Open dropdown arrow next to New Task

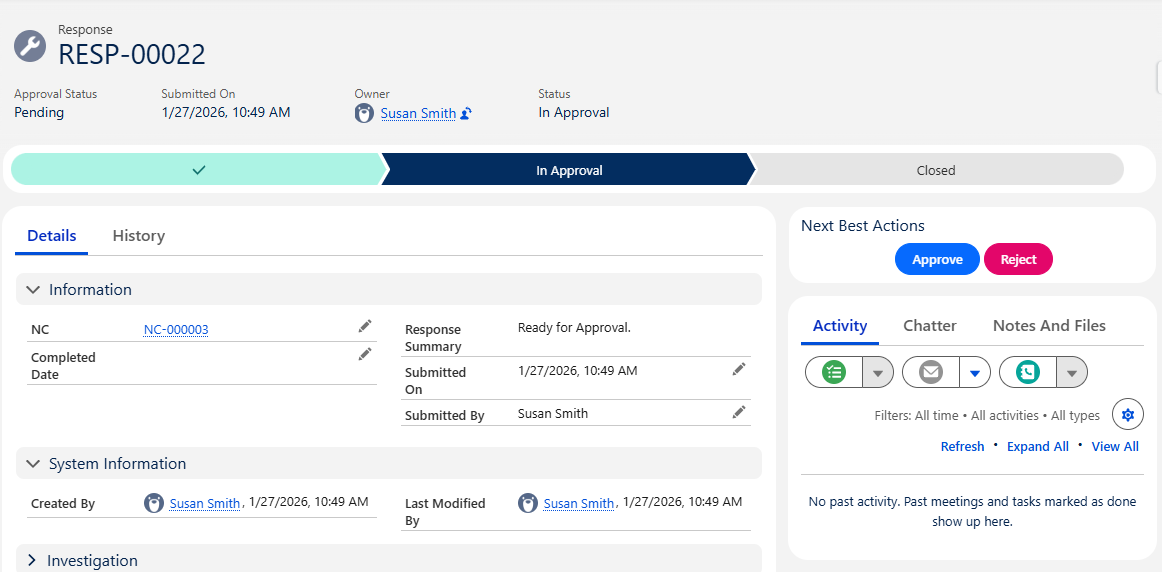click(877, 372)
